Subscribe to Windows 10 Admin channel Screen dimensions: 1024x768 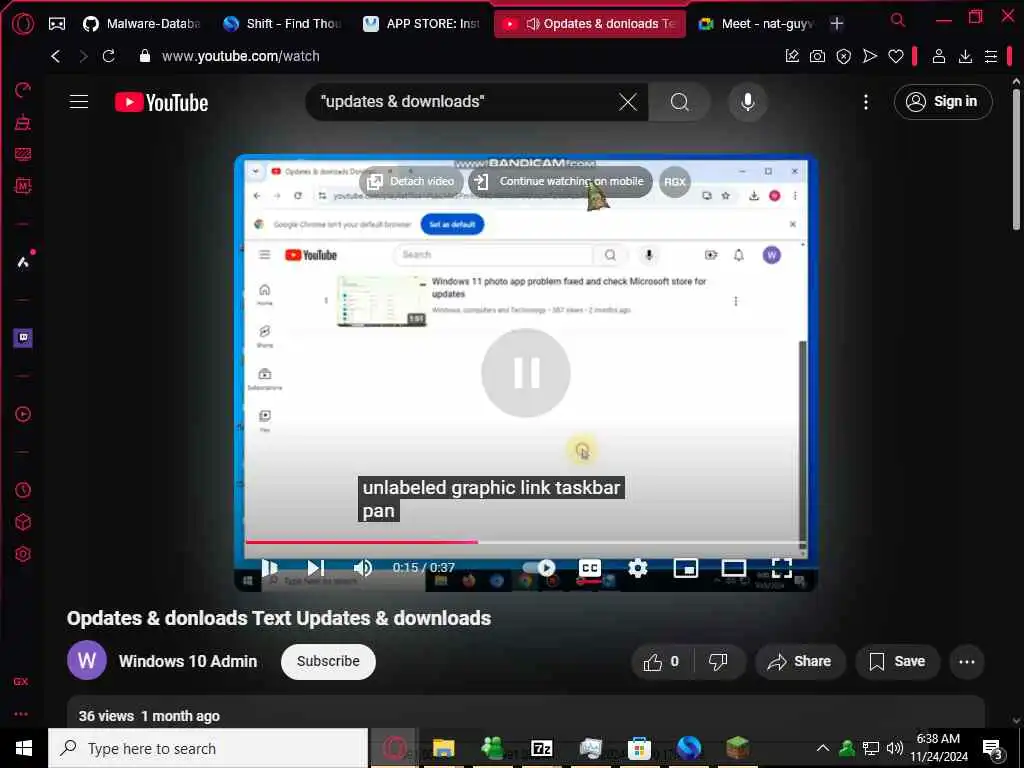point(328,662)
